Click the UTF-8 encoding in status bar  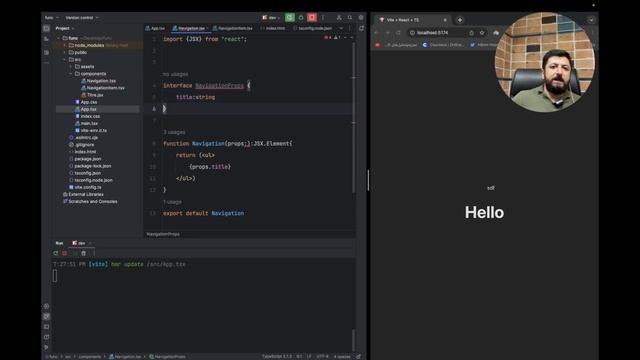[x=322, y=356]
